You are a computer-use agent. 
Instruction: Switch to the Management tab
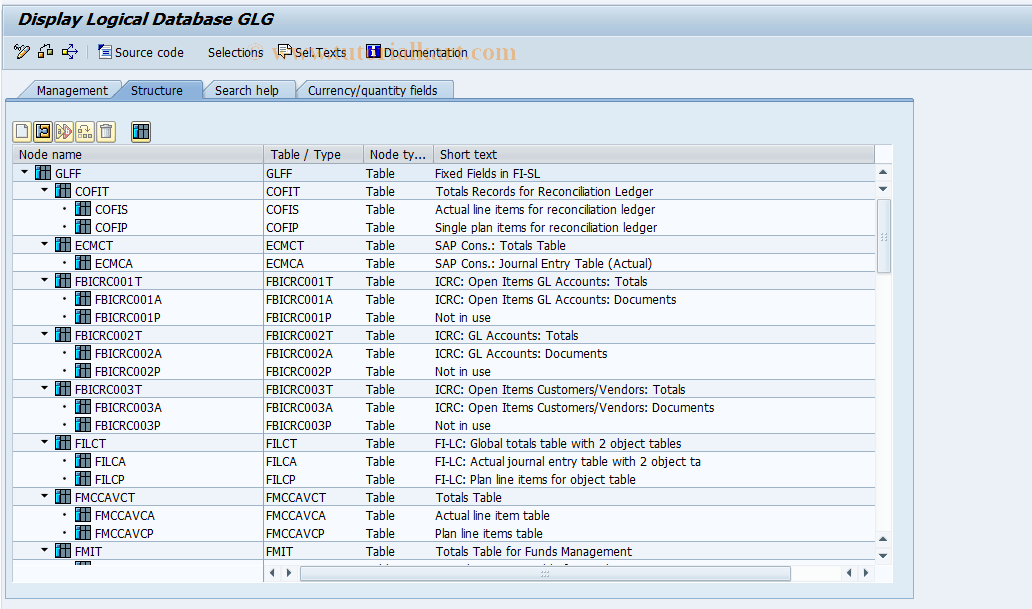(75, 89)
